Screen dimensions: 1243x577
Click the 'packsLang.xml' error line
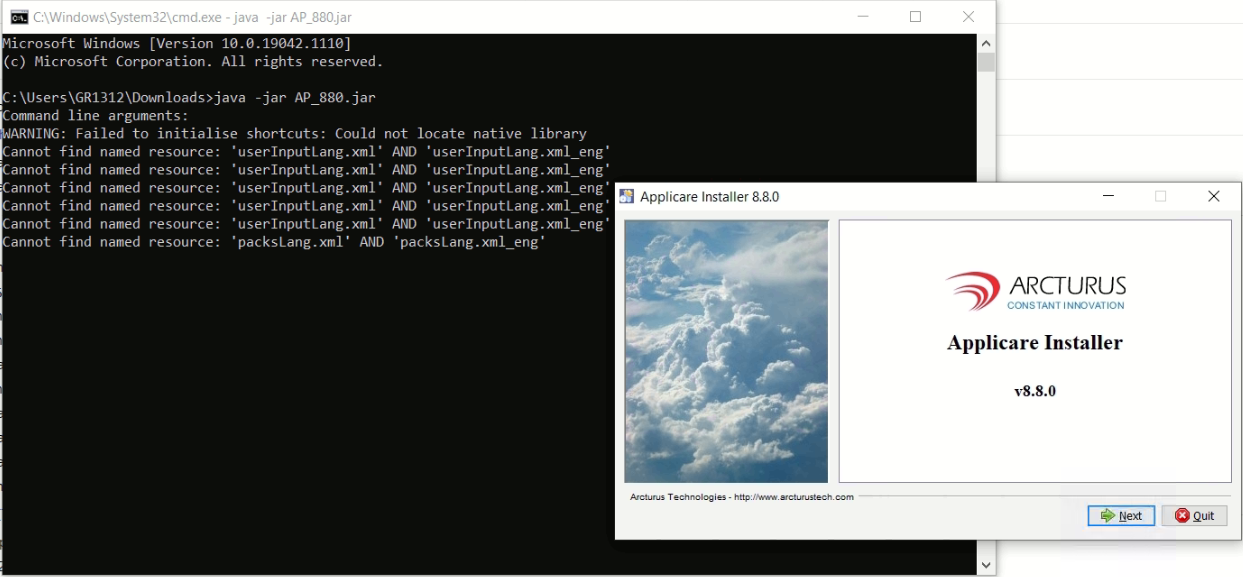click(274, 242)
